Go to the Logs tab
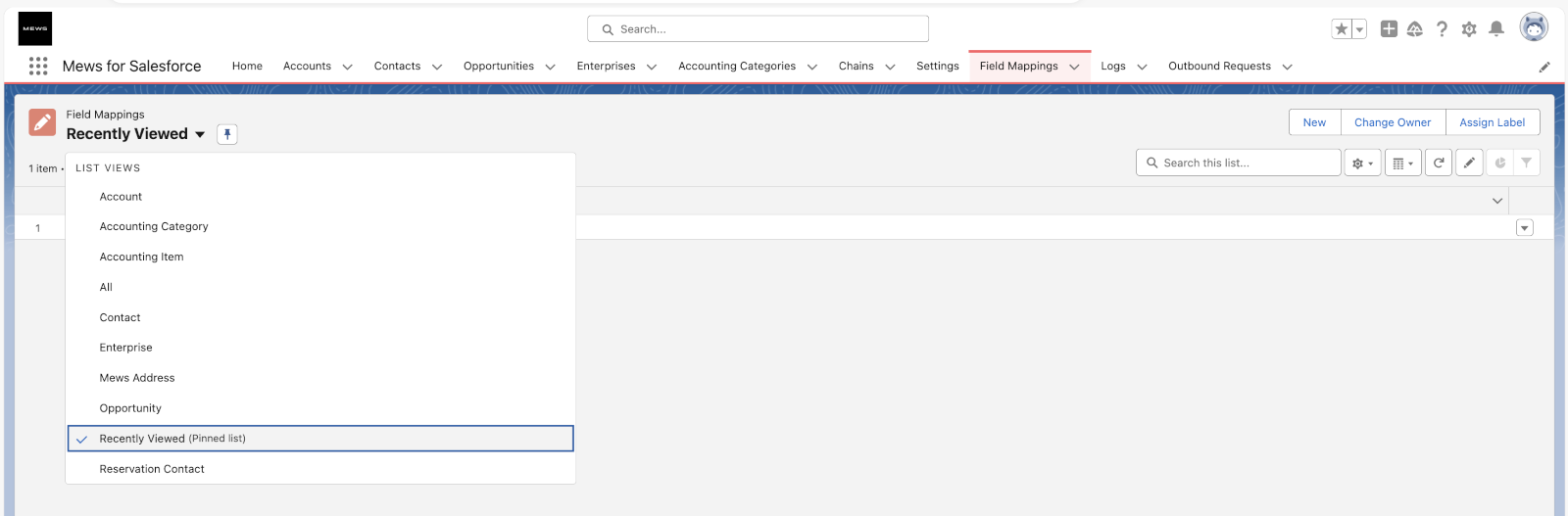Image resolution: width=1568 pixels, height=516 pixels. (x=1112, y=67)
